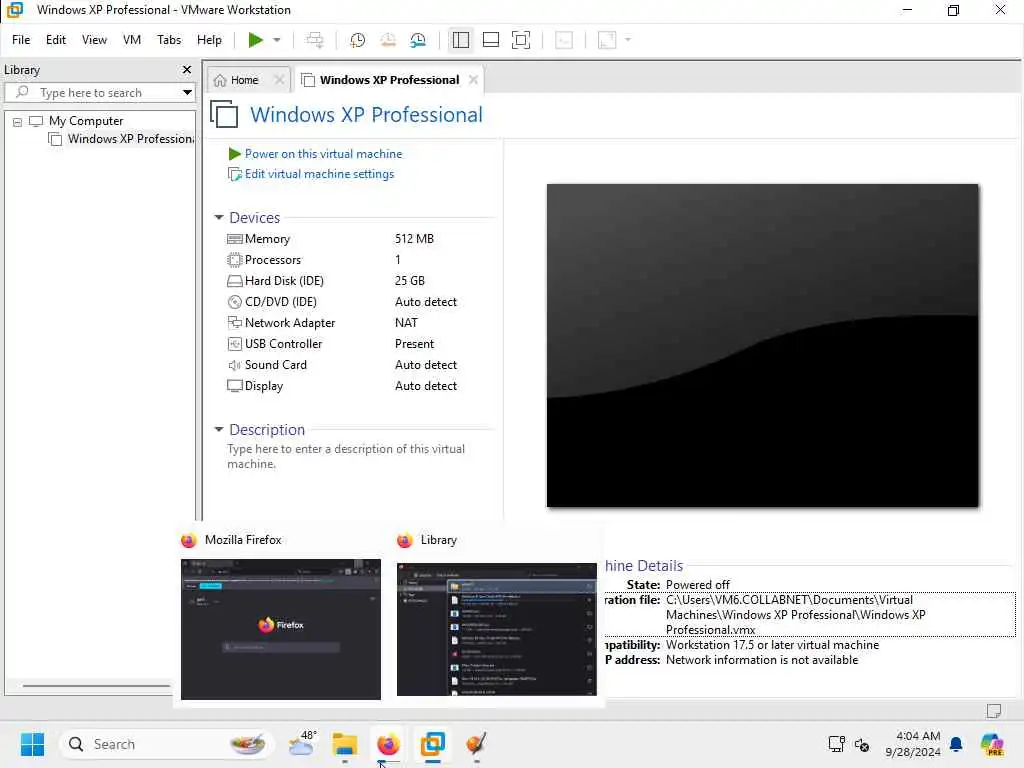Take a snapshot using the toolbar clock icon

357,40
